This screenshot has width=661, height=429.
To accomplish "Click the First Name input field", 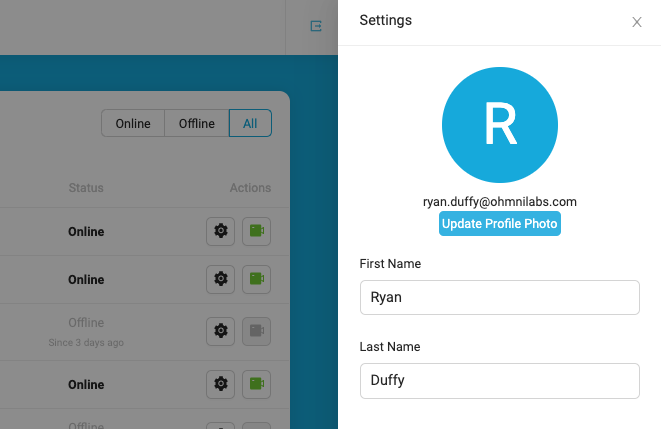I will (500, 297).
